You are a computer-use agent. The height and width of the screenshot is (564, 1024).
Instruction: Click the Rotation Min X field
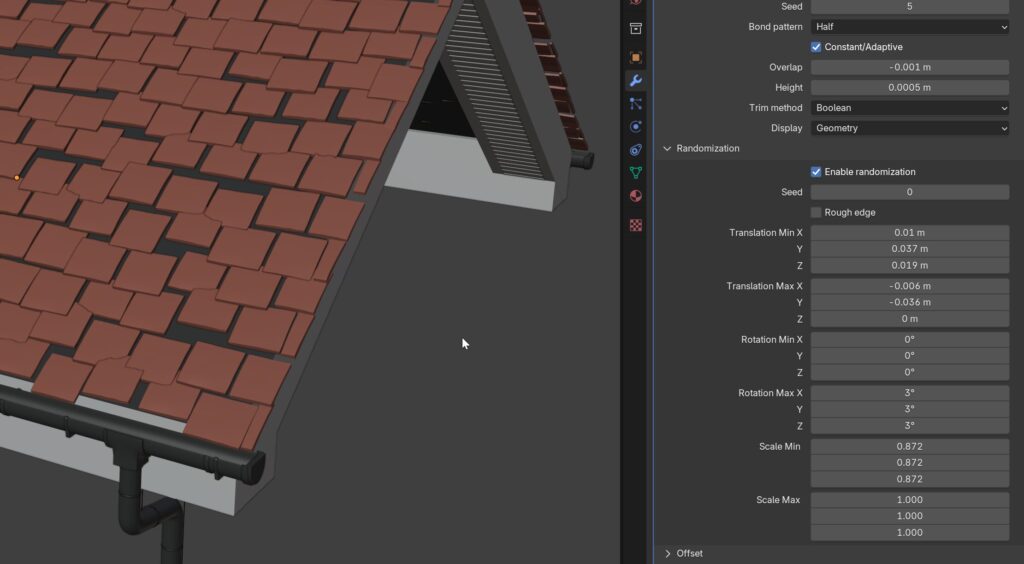tap(910, 339)
